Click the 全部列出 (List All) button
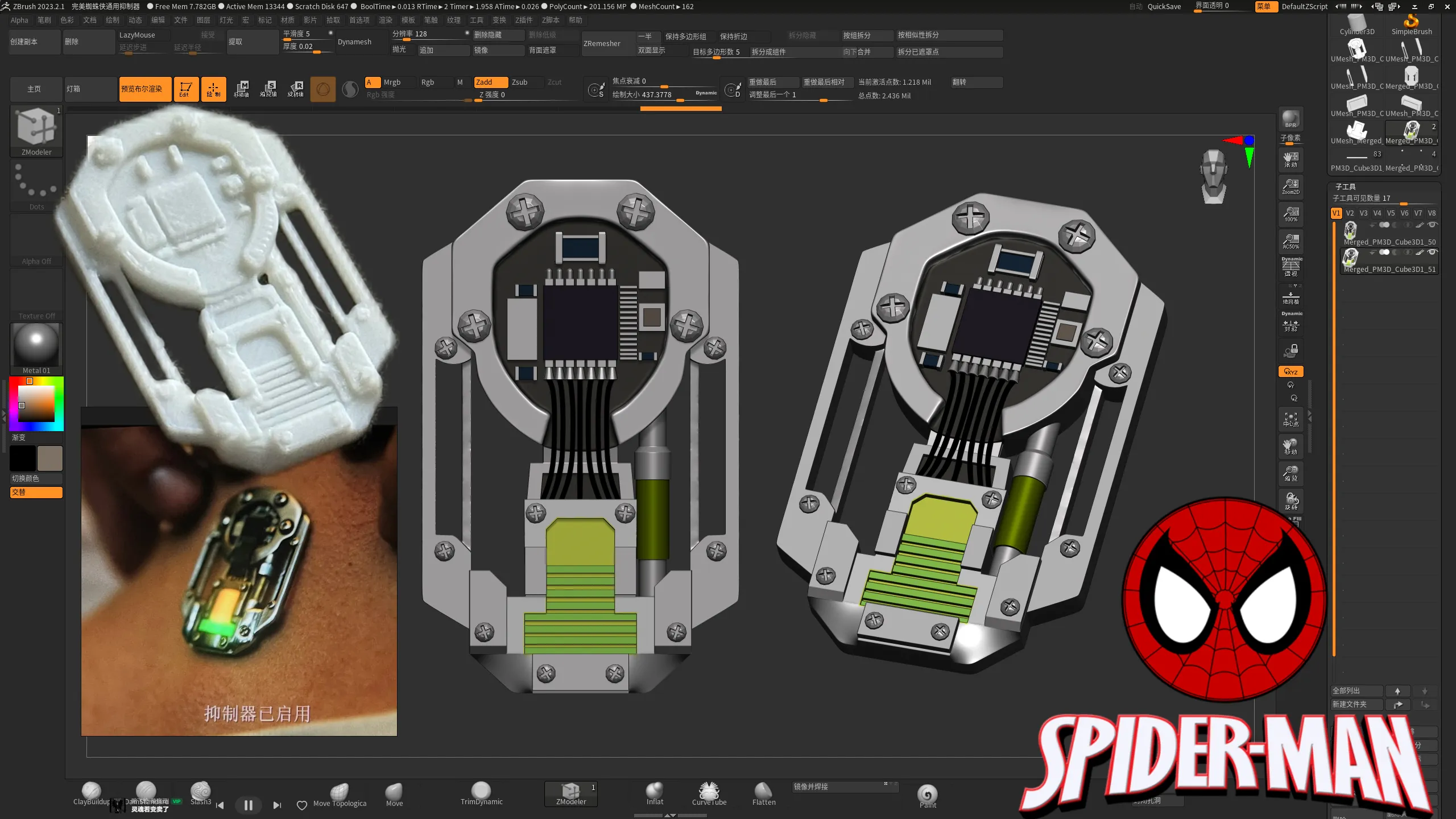The width and height of the screenshot is (1456, 819). click(x=1358, y=691)
